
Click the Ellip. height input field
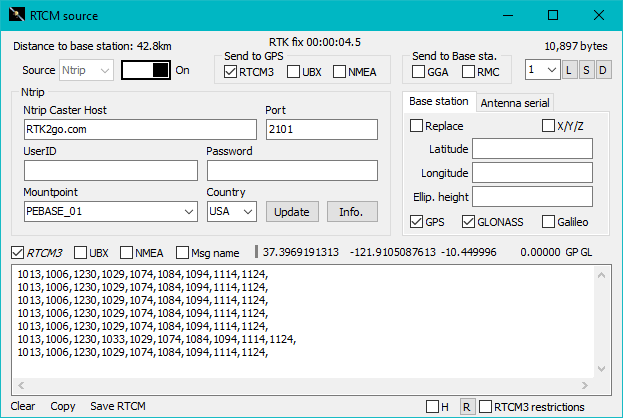(x=532, y=197)
